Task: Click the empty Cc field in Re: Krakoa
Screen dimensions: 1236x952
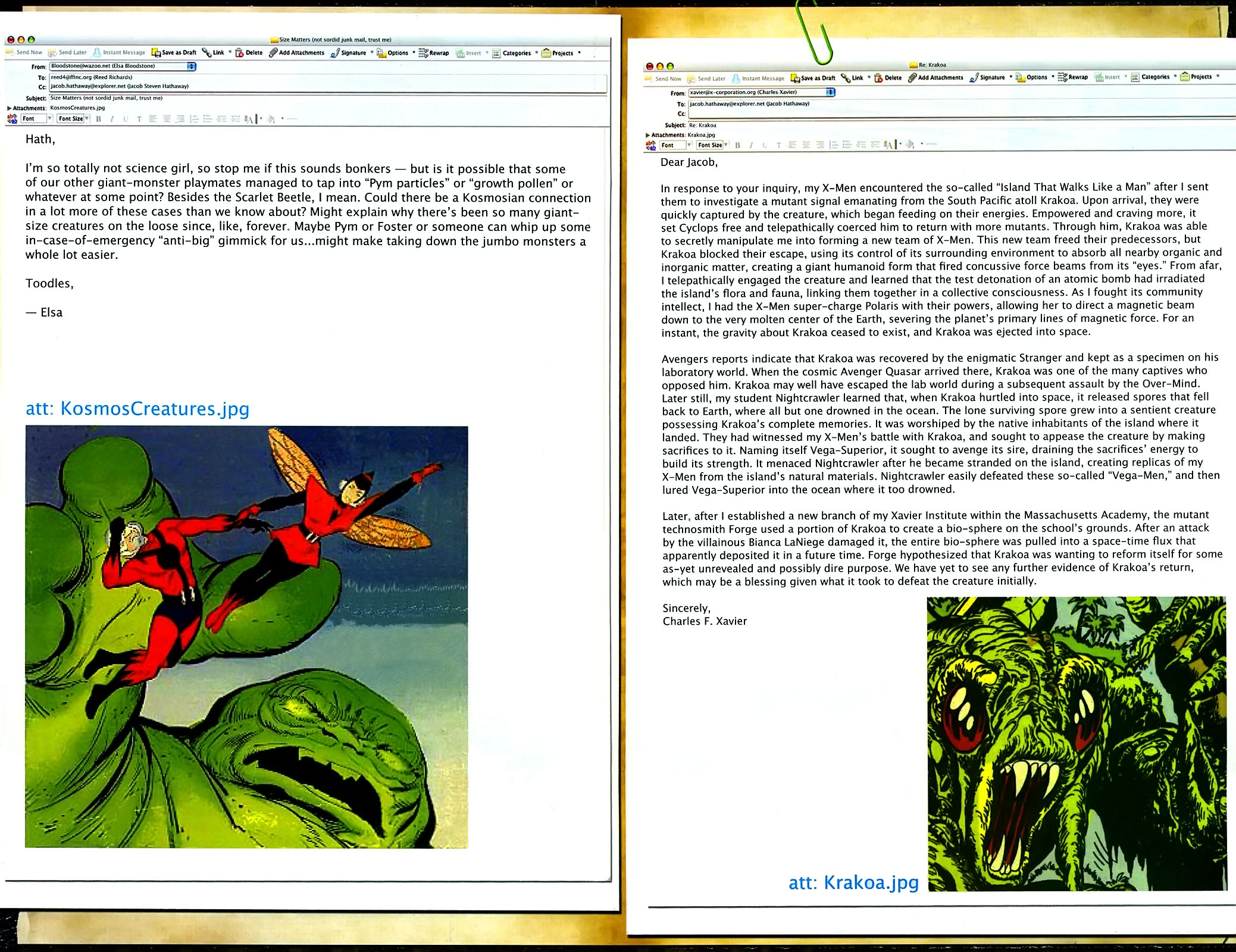Action: tap(962, 113)
